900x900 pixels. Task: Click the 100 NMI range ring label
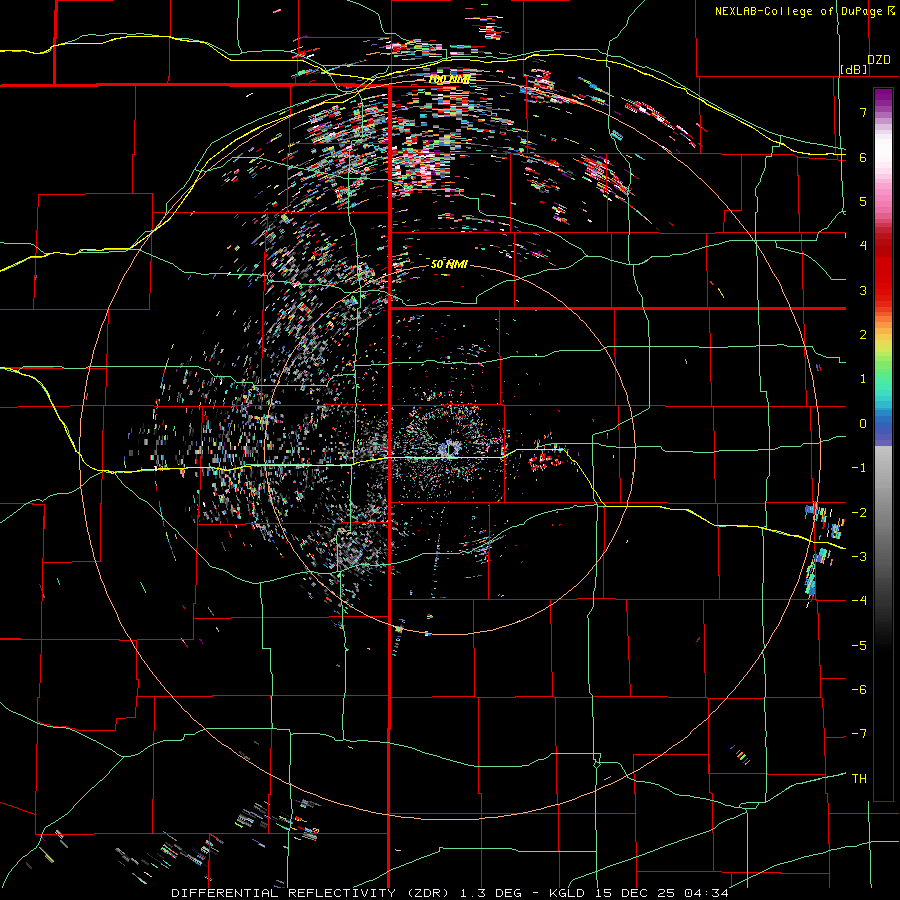click(450, 79)
